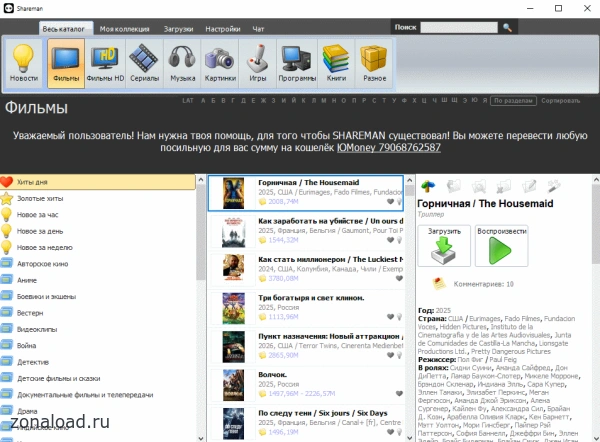Viewport: 600px width, 442px height.
Task: Filter films by LAT letters
Action: (x=188, y=101)
